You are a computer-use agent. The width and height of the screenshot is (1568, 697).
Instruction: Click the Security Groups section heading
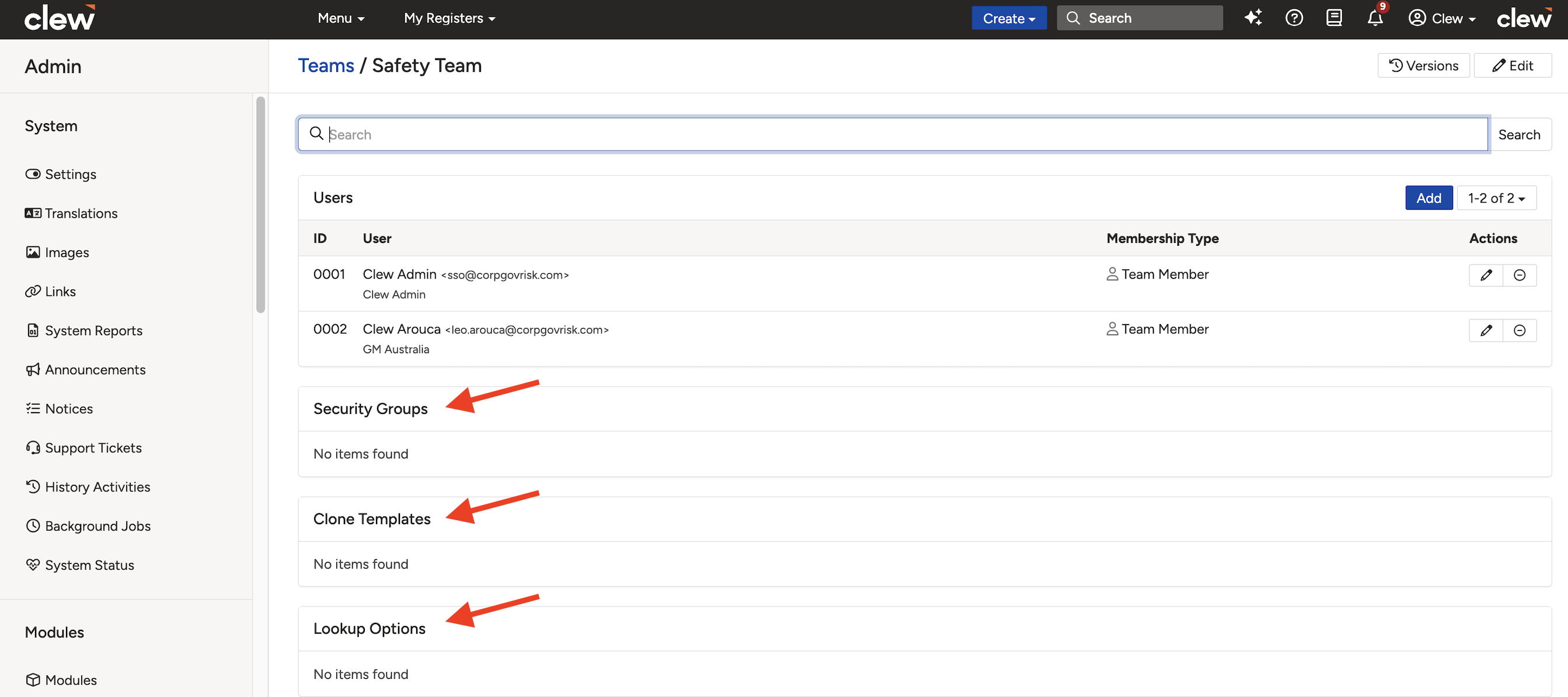pyautogui.click(x=370, y=409)
